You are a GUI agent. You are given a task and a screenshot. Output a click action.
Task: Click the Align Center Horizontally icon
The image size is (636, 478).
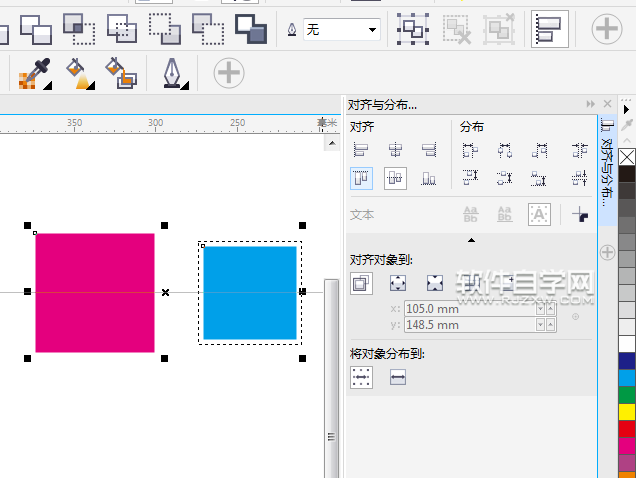click(x=395, y=150)
